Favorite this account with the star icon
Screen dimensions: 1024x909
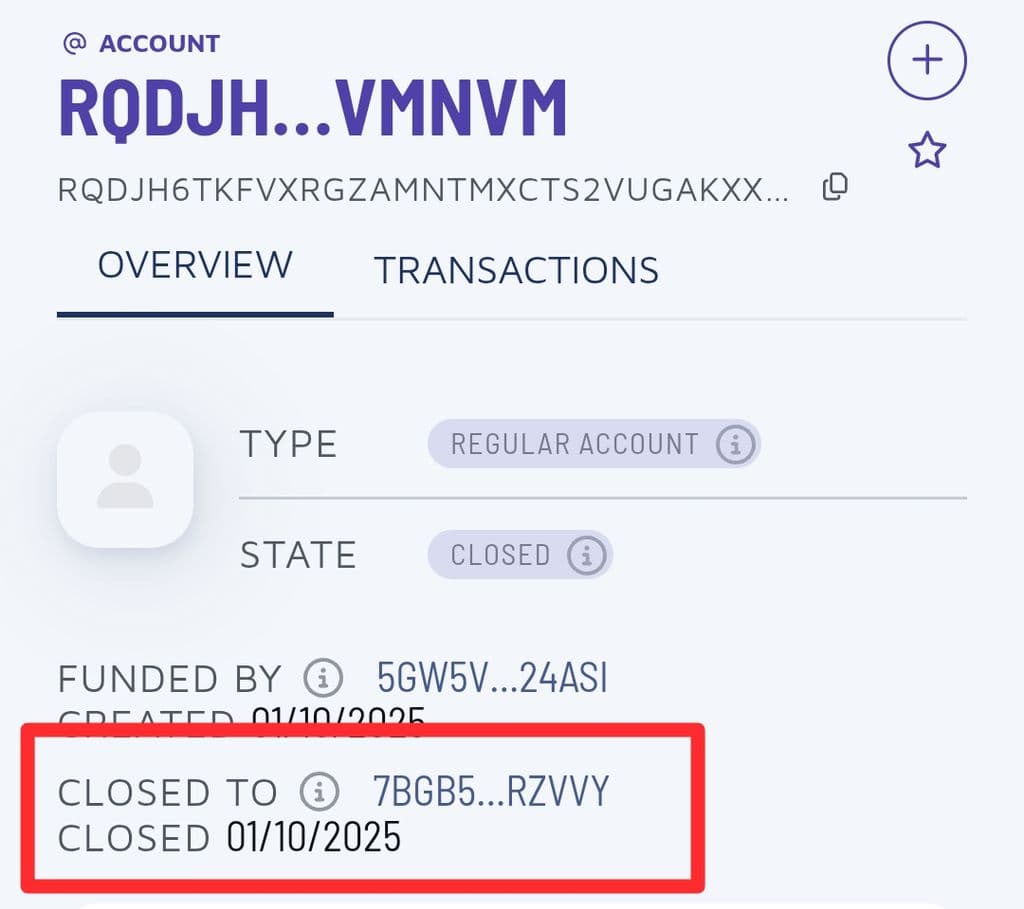[x=927, y=150]
